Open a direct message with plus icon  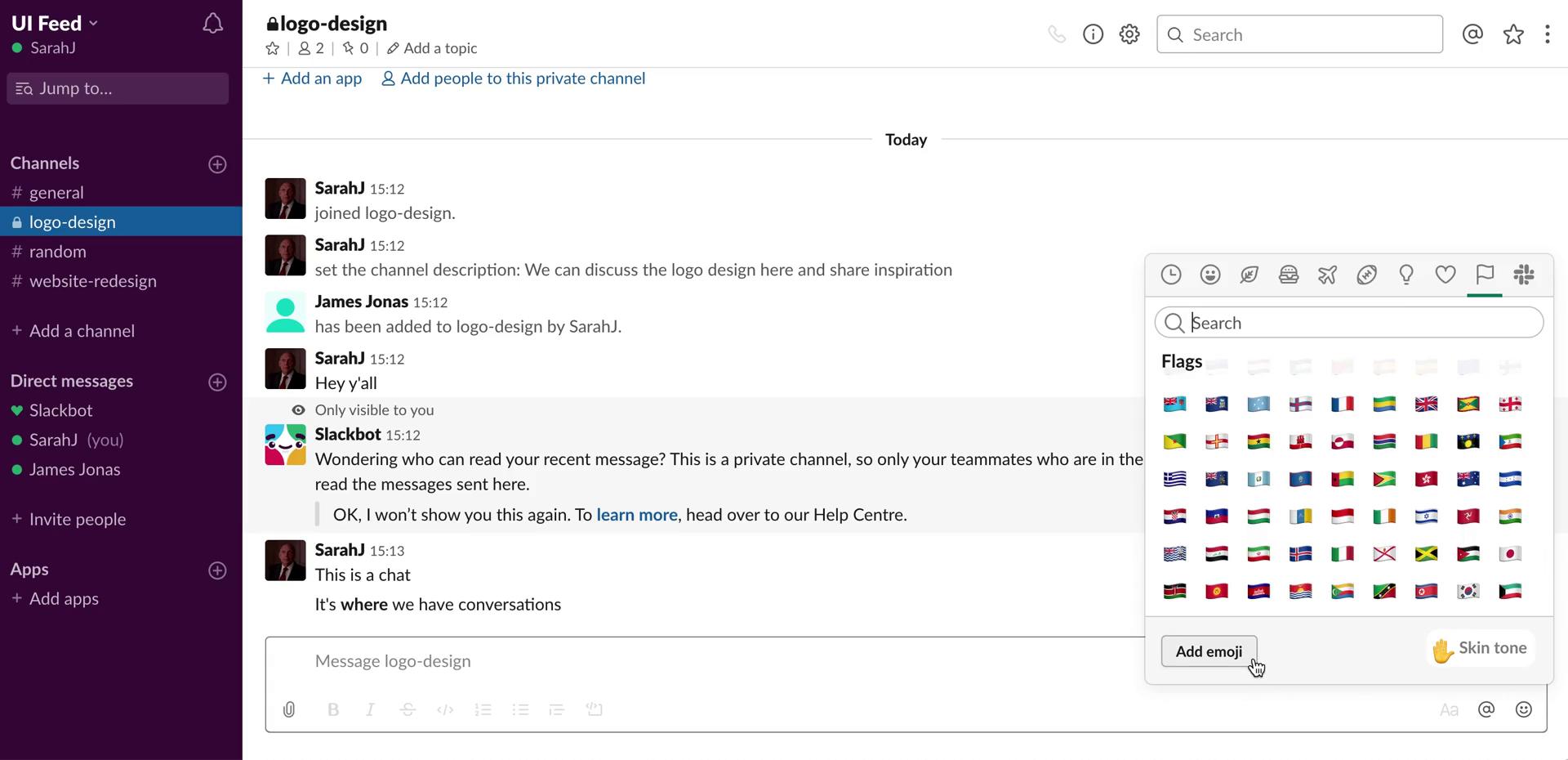[x=217, y=382]
